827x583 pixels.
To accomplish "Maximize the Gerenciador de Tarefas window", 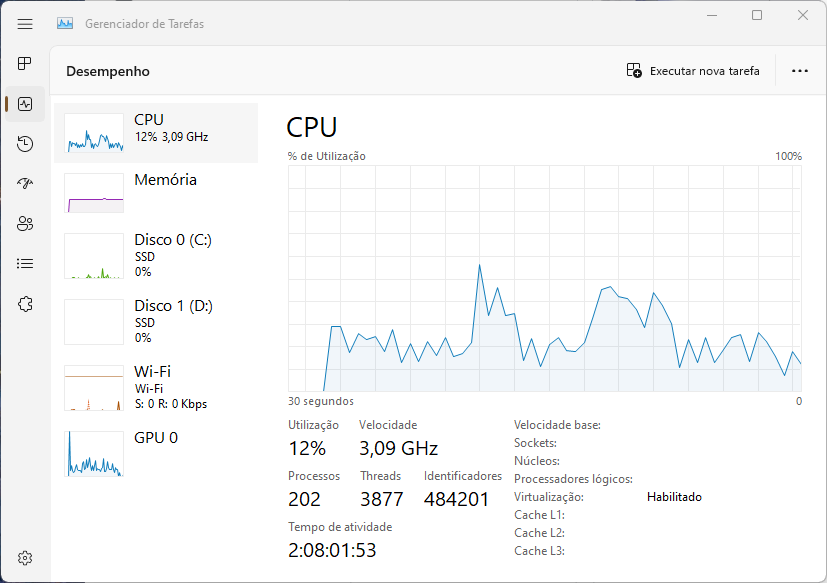I will (757, 15).
